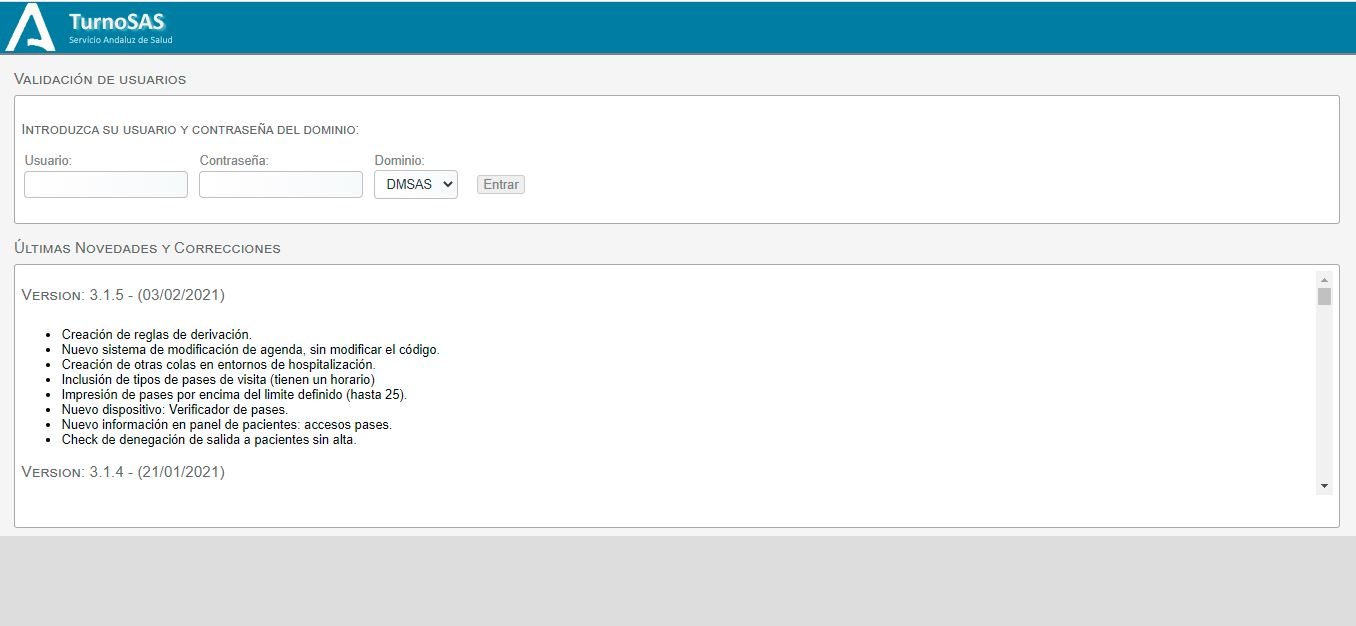
Task: Focus the Contraseña password field
Action: tap(281, 184)
